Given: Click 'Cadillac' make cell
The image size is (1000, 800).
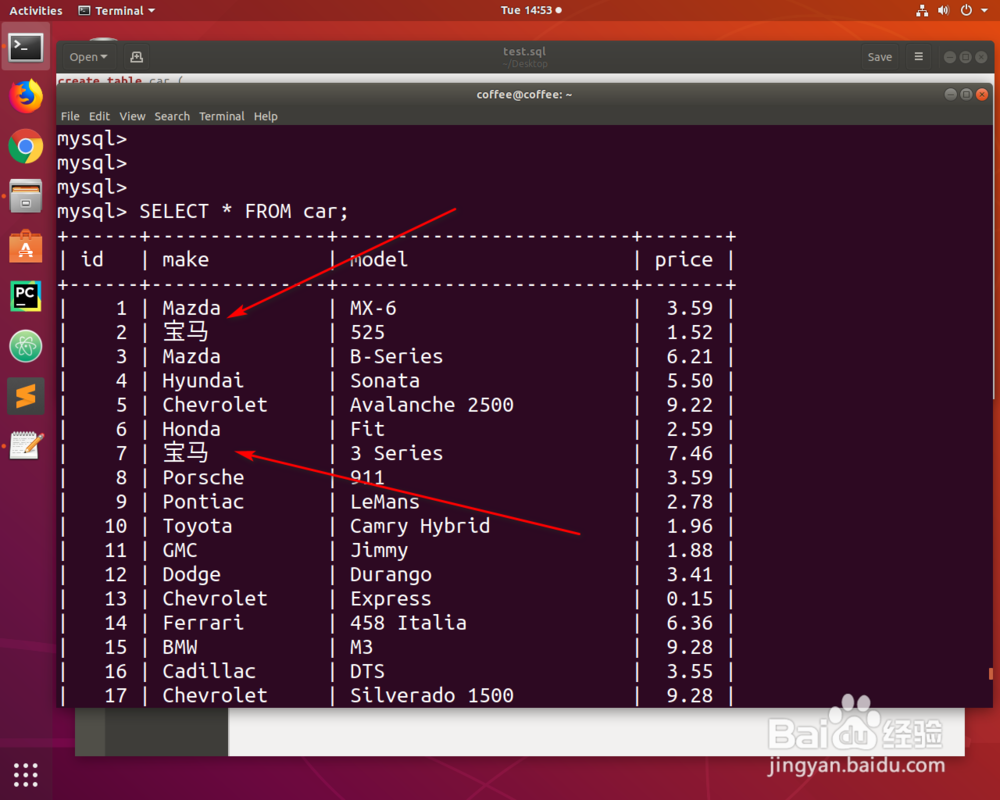Looking at the screenshot, I should point(209,672).
